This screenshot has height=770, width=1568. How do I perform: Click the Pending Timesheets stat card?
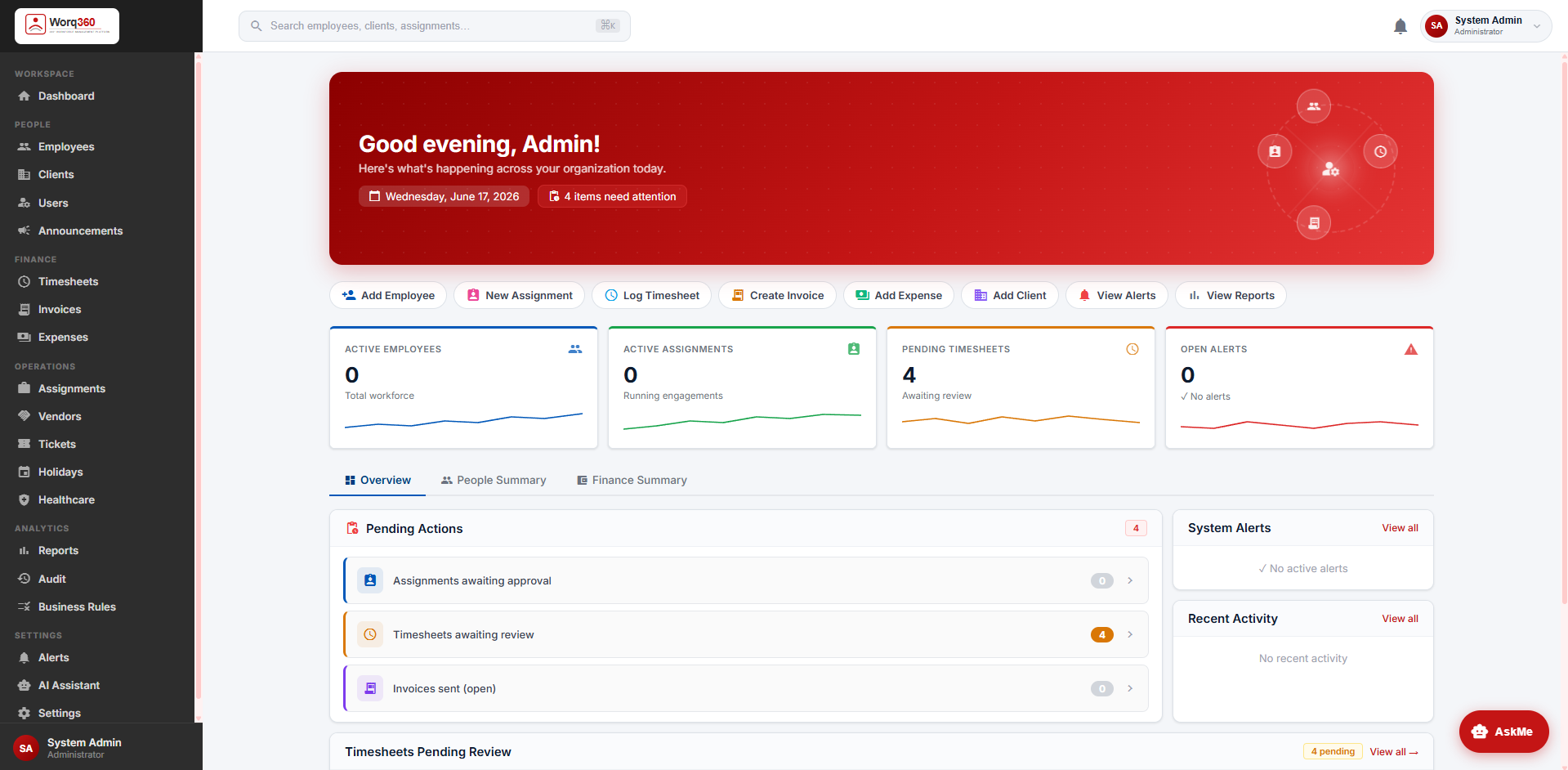point(1021,387)
